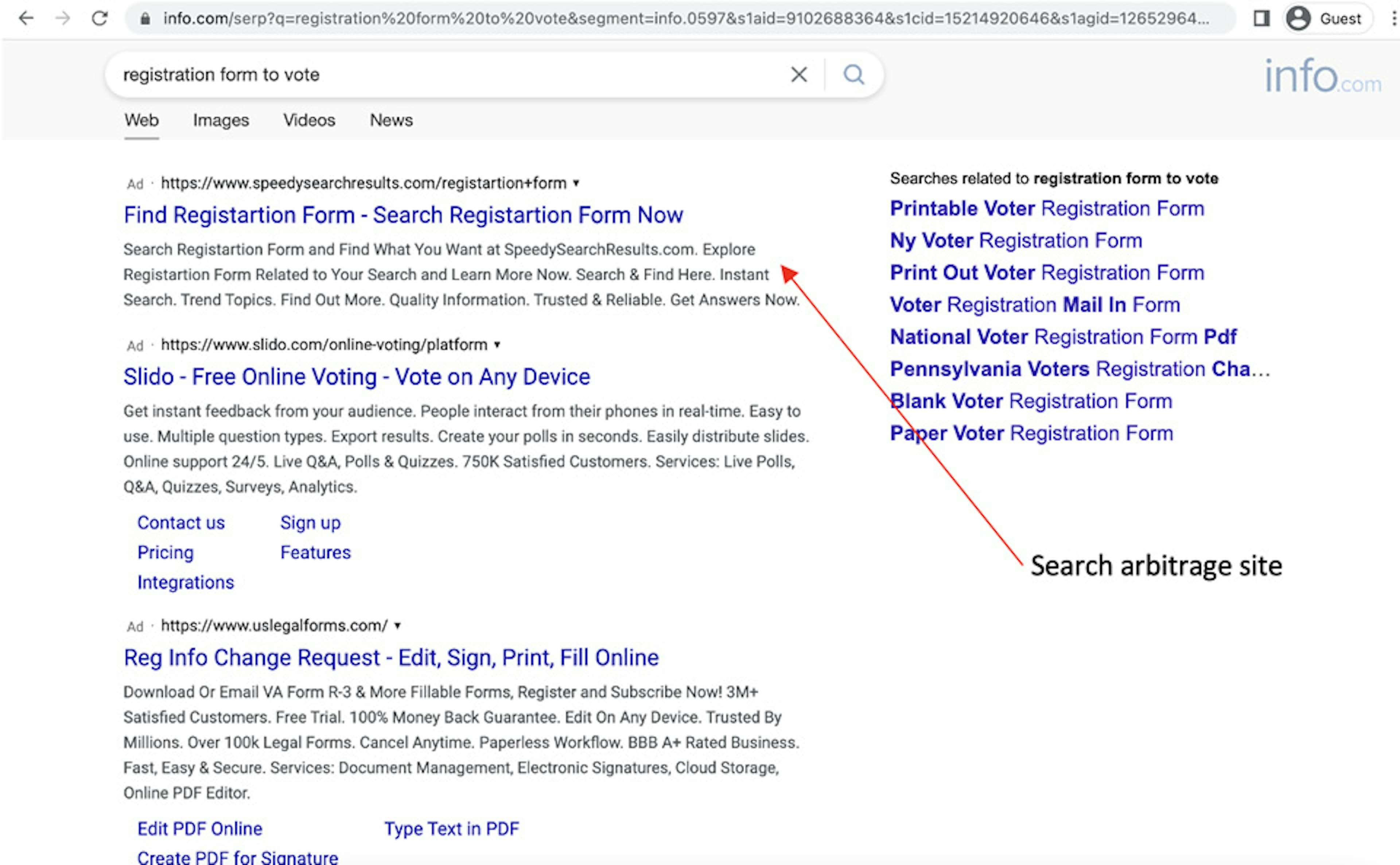1400x865 pixels.
Task: Expand dropdown arrow beside uslegalforms.com URL
Action: [x=397, y=626]
